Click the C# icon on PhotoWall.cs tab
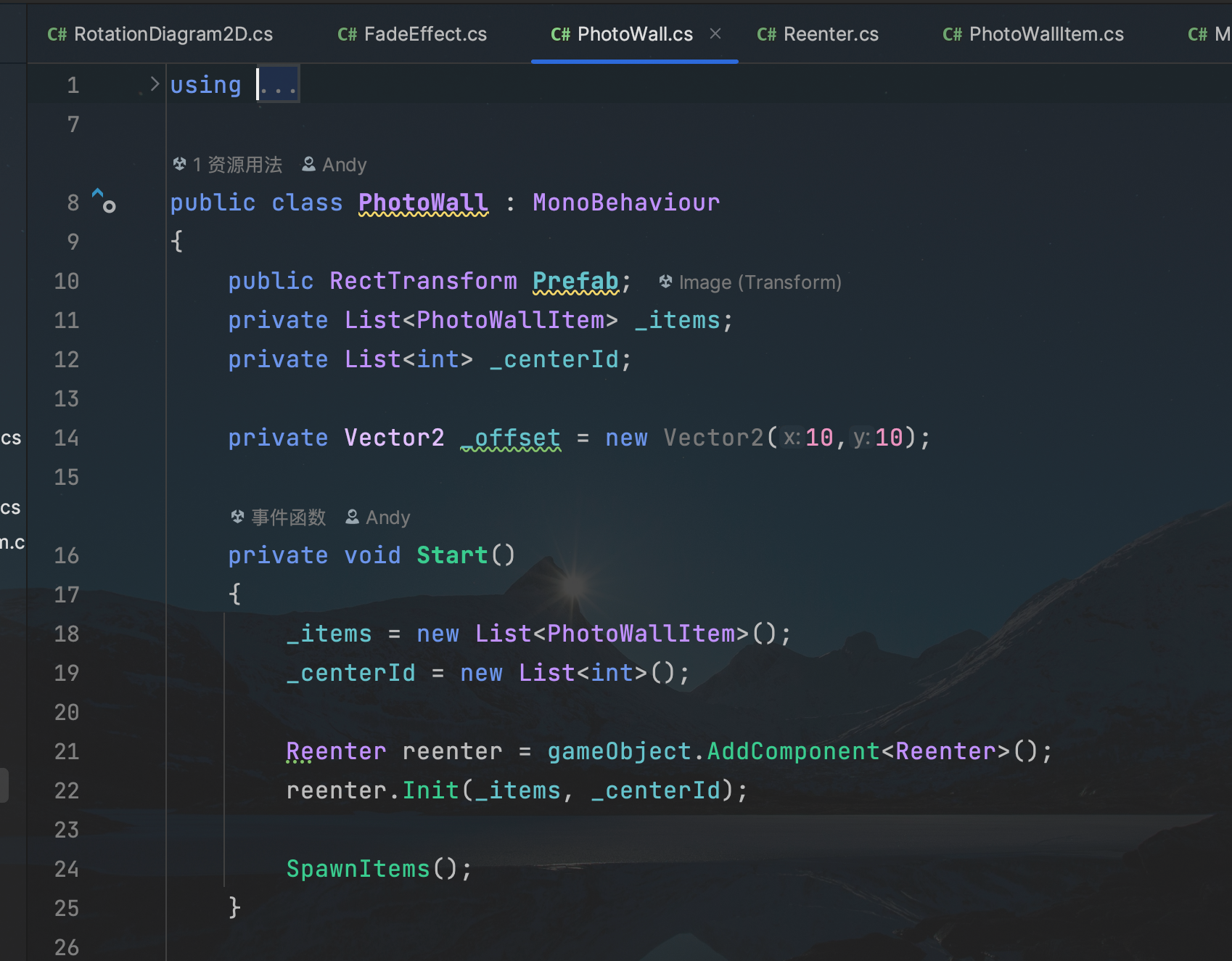 [x=561, y=34]
